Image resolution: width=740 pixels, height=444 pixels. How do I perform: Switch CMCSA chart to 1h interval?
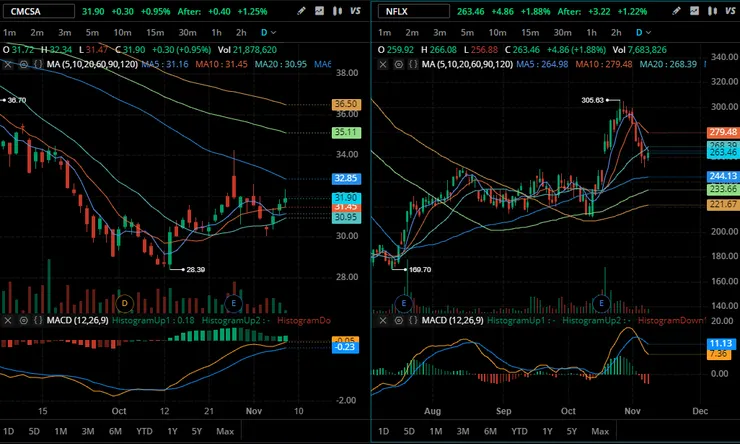pyautogui.click(x=216, y=33)
